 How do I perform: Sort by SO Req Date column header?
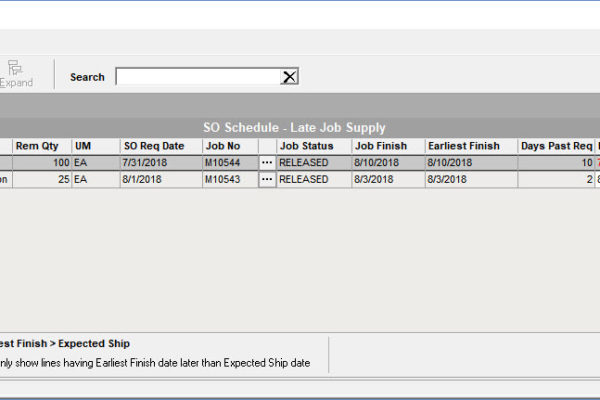[161, 146]
